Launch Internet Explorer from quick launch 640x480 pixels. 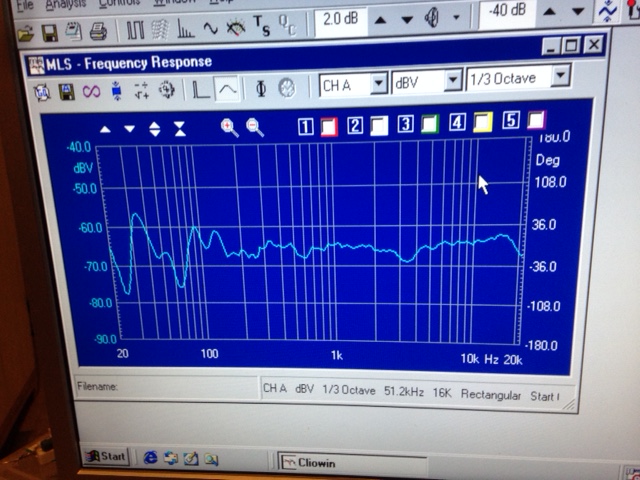150,458
